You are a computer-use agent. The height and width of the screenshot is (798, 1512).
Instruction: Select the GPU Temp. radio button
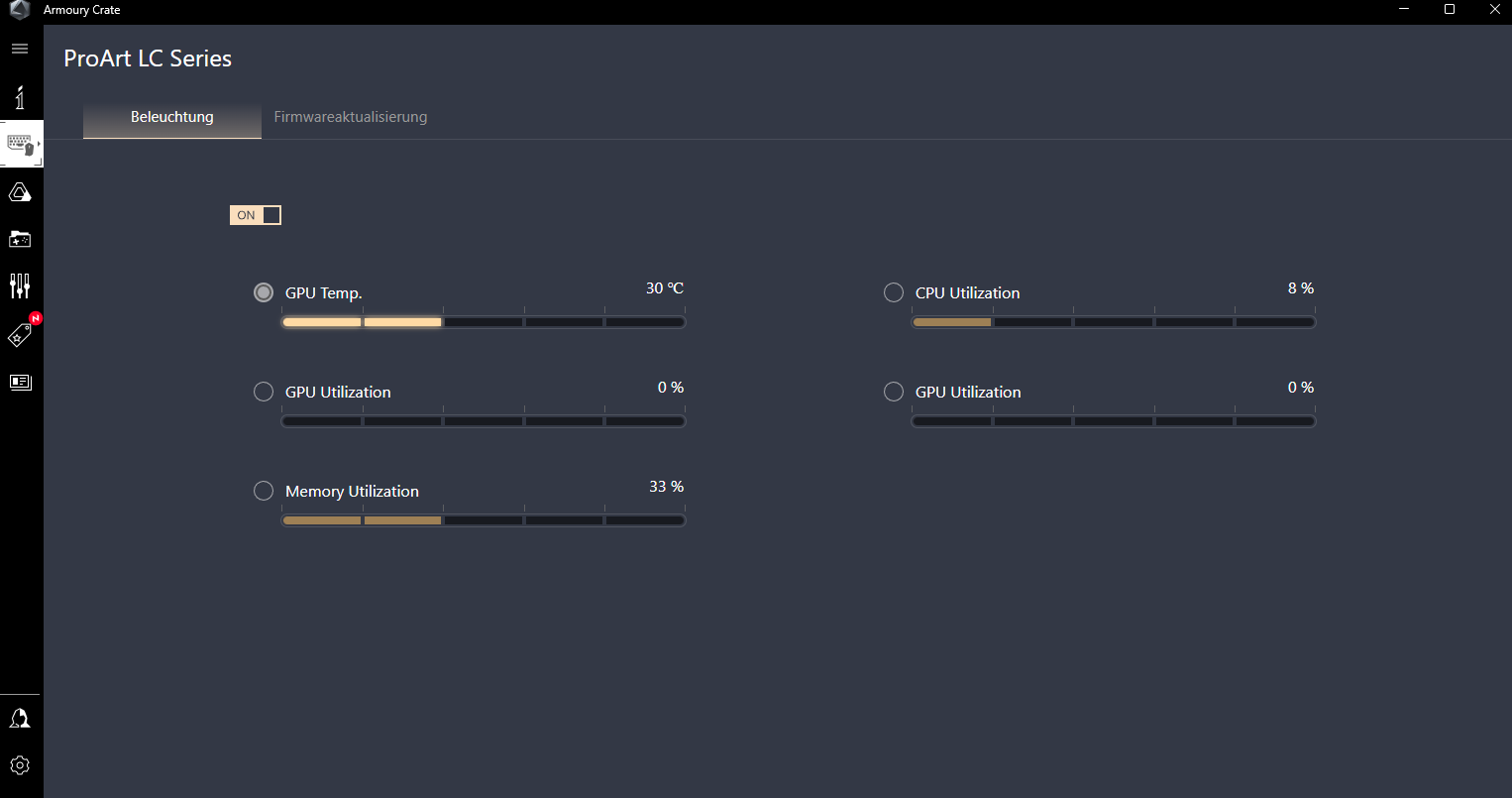point(264,292)
